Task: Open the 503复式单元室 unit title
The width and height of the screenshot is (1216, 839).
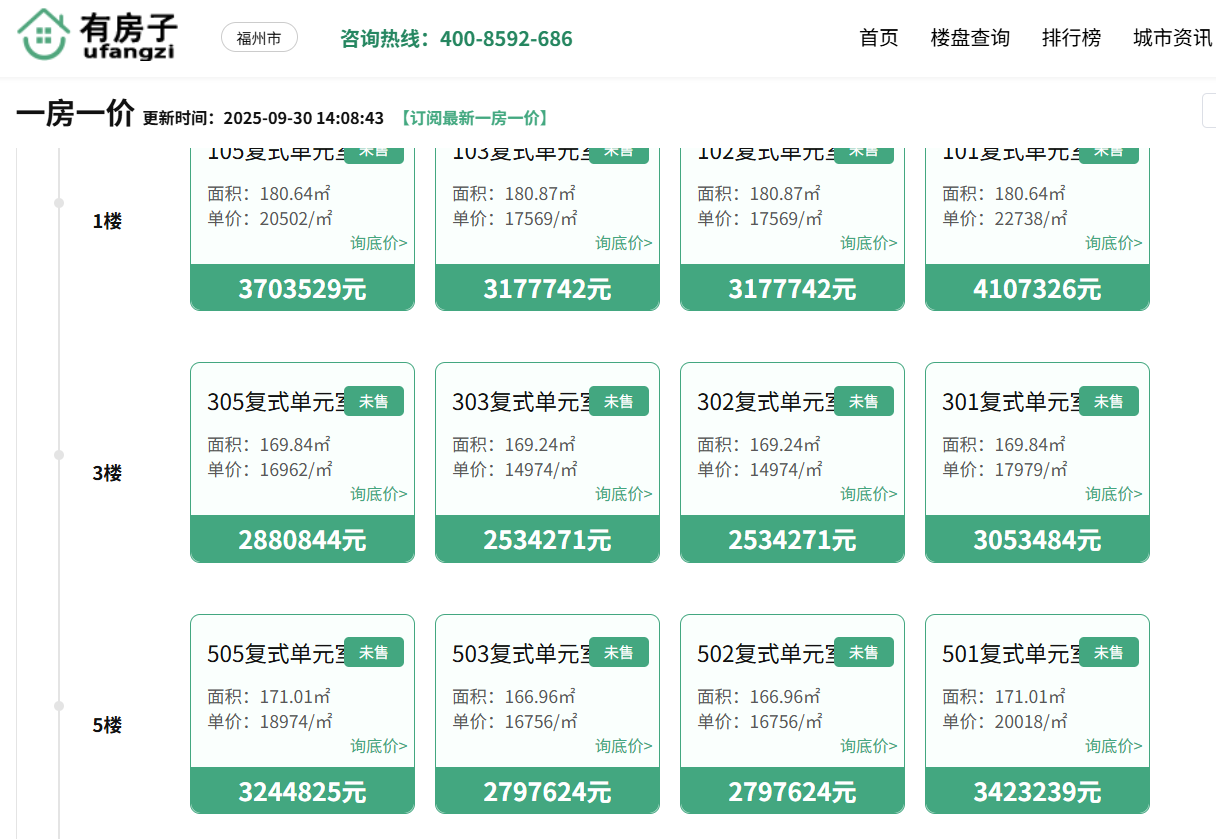Action: pyautogui.click(x=519, y=654)
